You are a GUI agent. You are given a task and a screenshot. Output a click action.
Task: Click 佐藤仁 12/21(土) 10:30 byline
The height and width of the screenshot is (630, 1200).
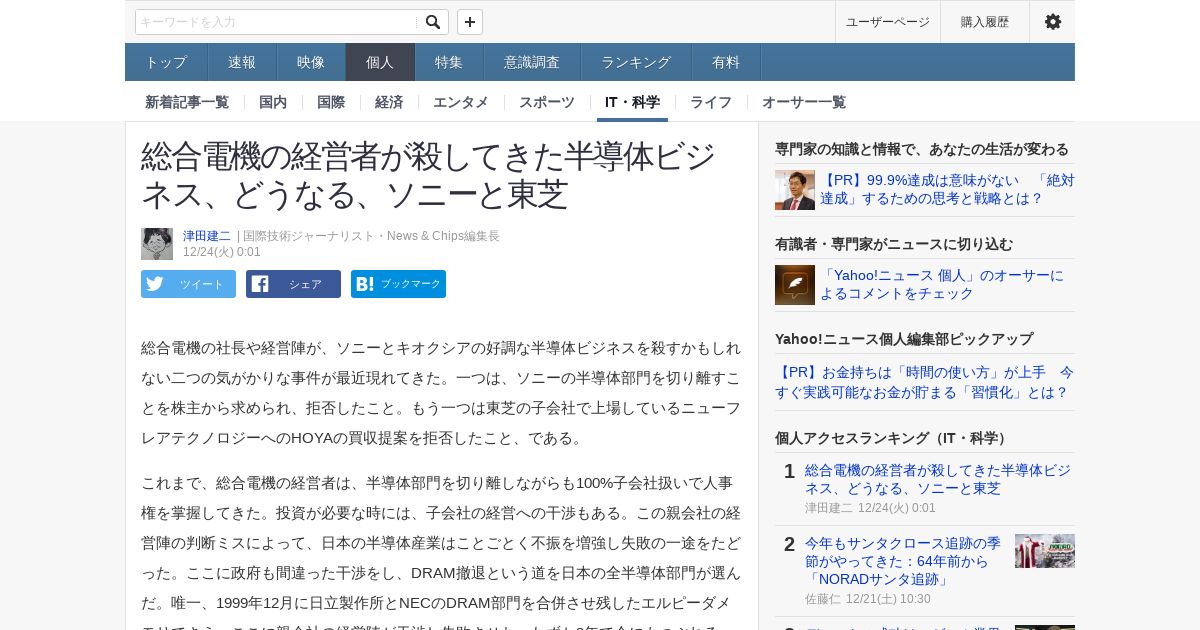pos(868,599)
